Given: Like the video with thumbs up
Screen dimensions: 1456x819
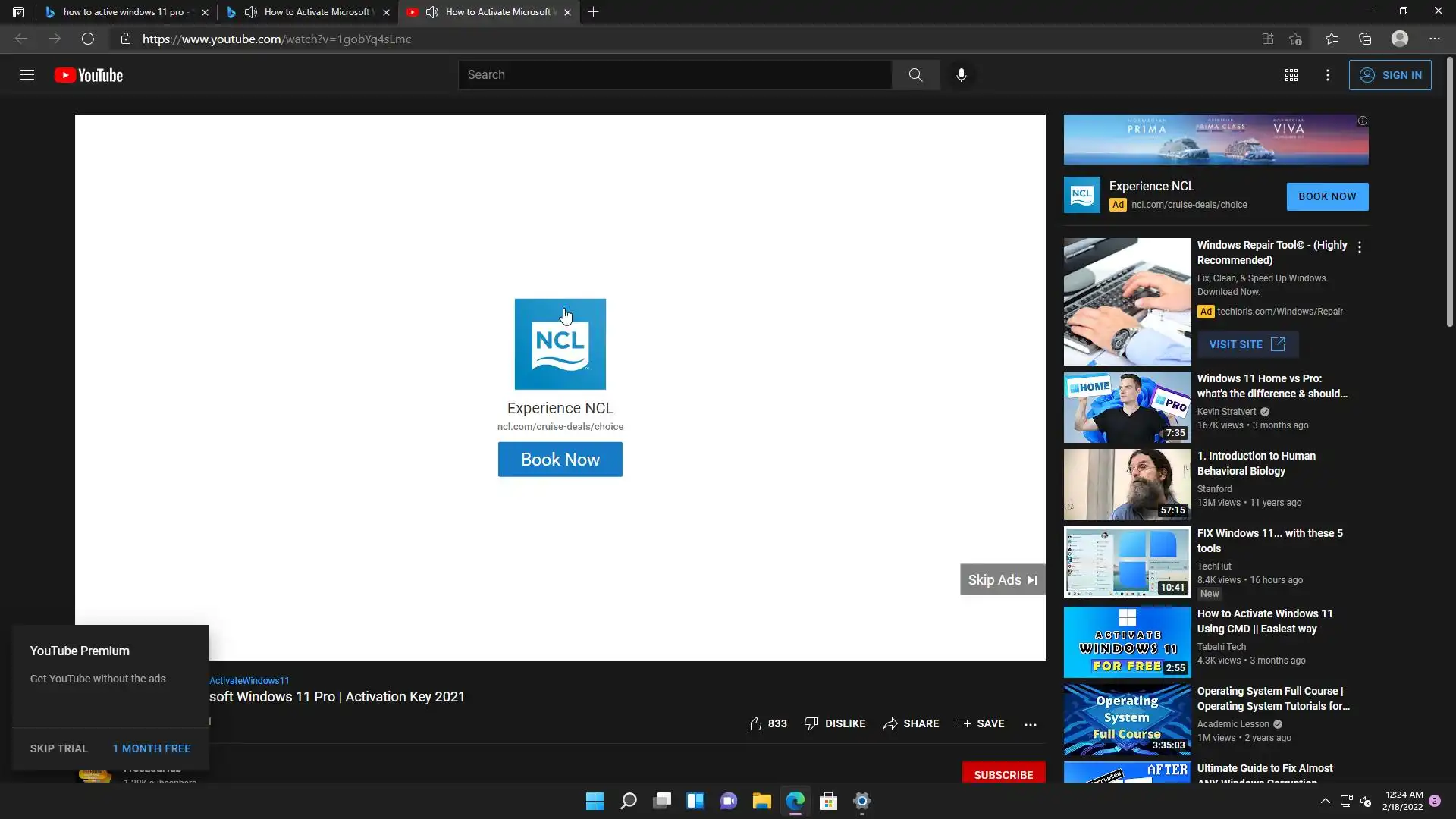Looking at the screenshot, I should [x=755, y=723].
